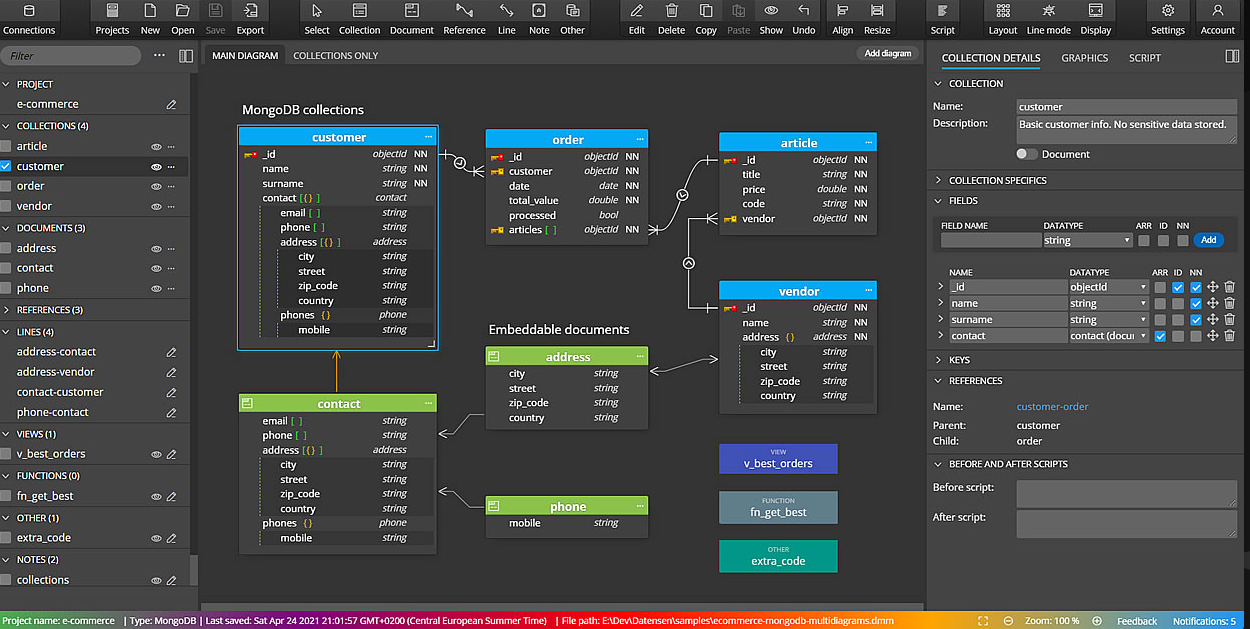Open the Connections panel
This screenshot has width=1250, height=629.
point(29,19)
